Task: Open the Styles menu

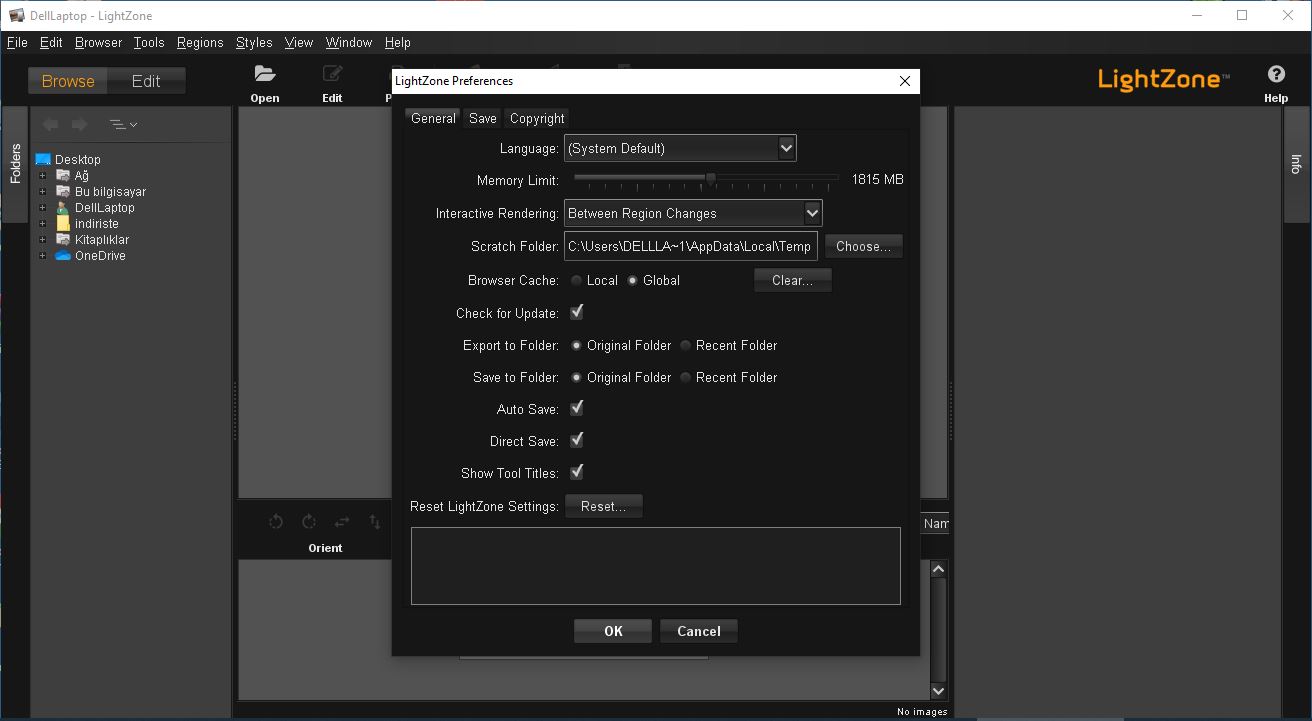Action: (x=254, y=42)
